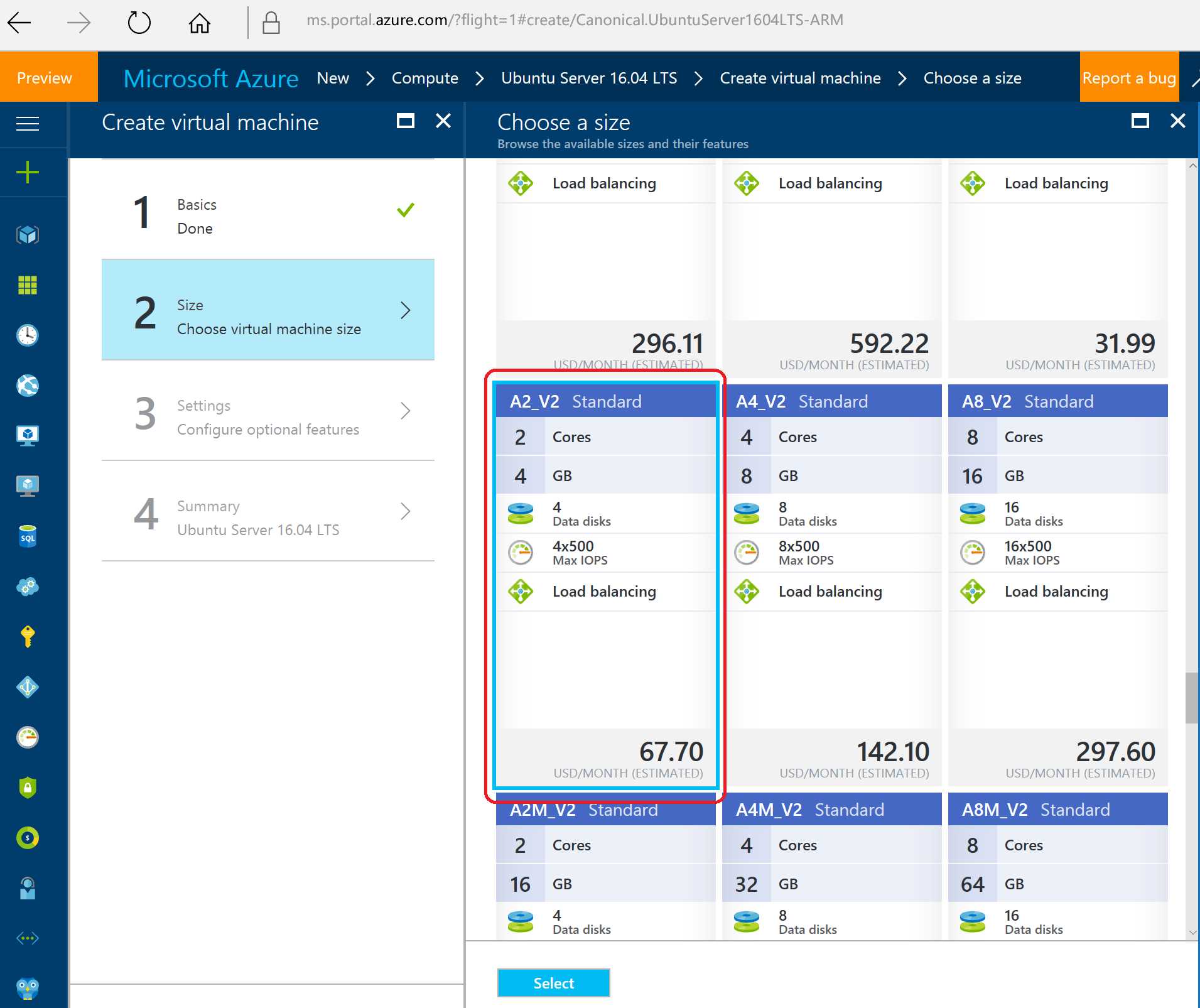The height and width of the screenshot is (1008, 1200).
Task: Click the size list scrollbar thumb
Action: (x=1192, y=698)
